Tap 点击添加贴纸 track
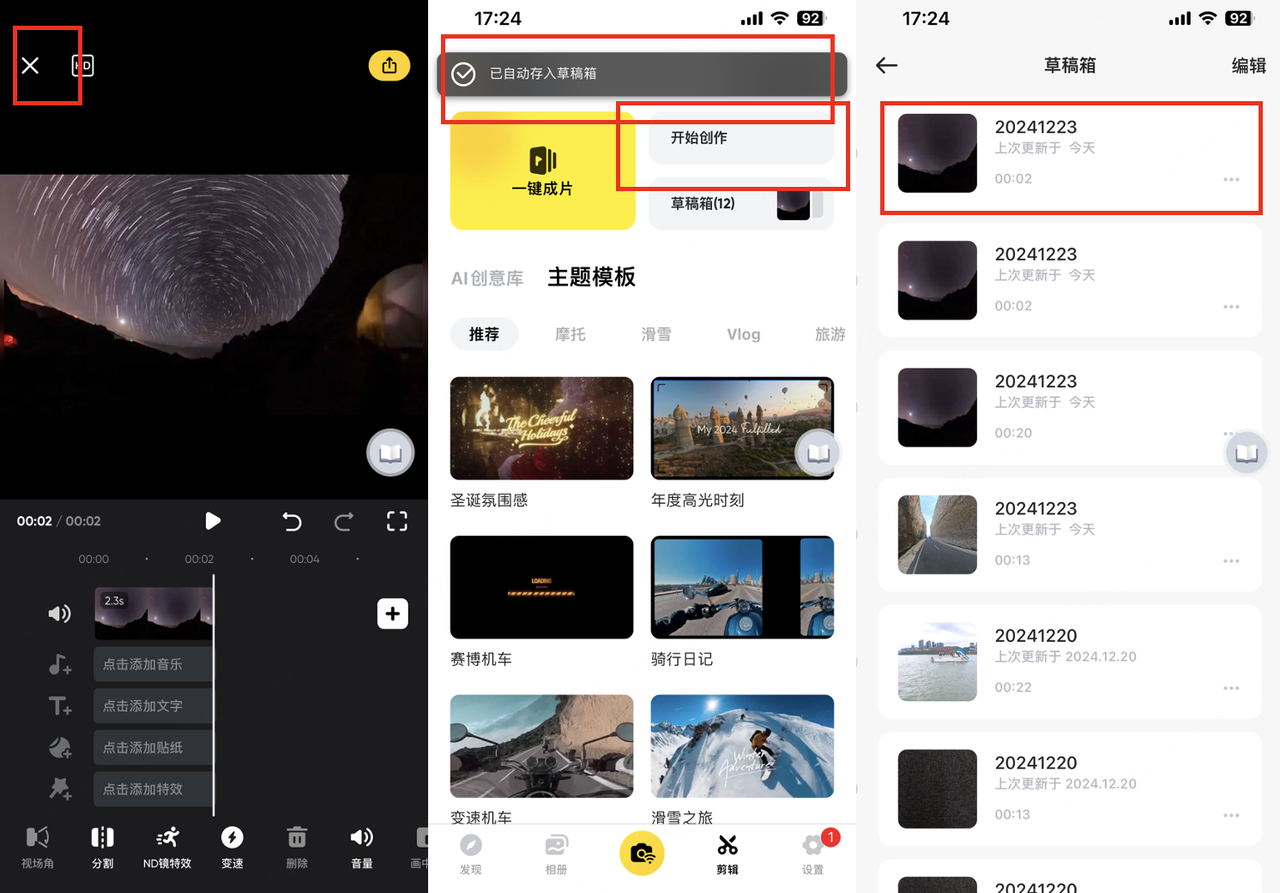The height and width of the screenshot is (893, 1280). tap(153, 747)
